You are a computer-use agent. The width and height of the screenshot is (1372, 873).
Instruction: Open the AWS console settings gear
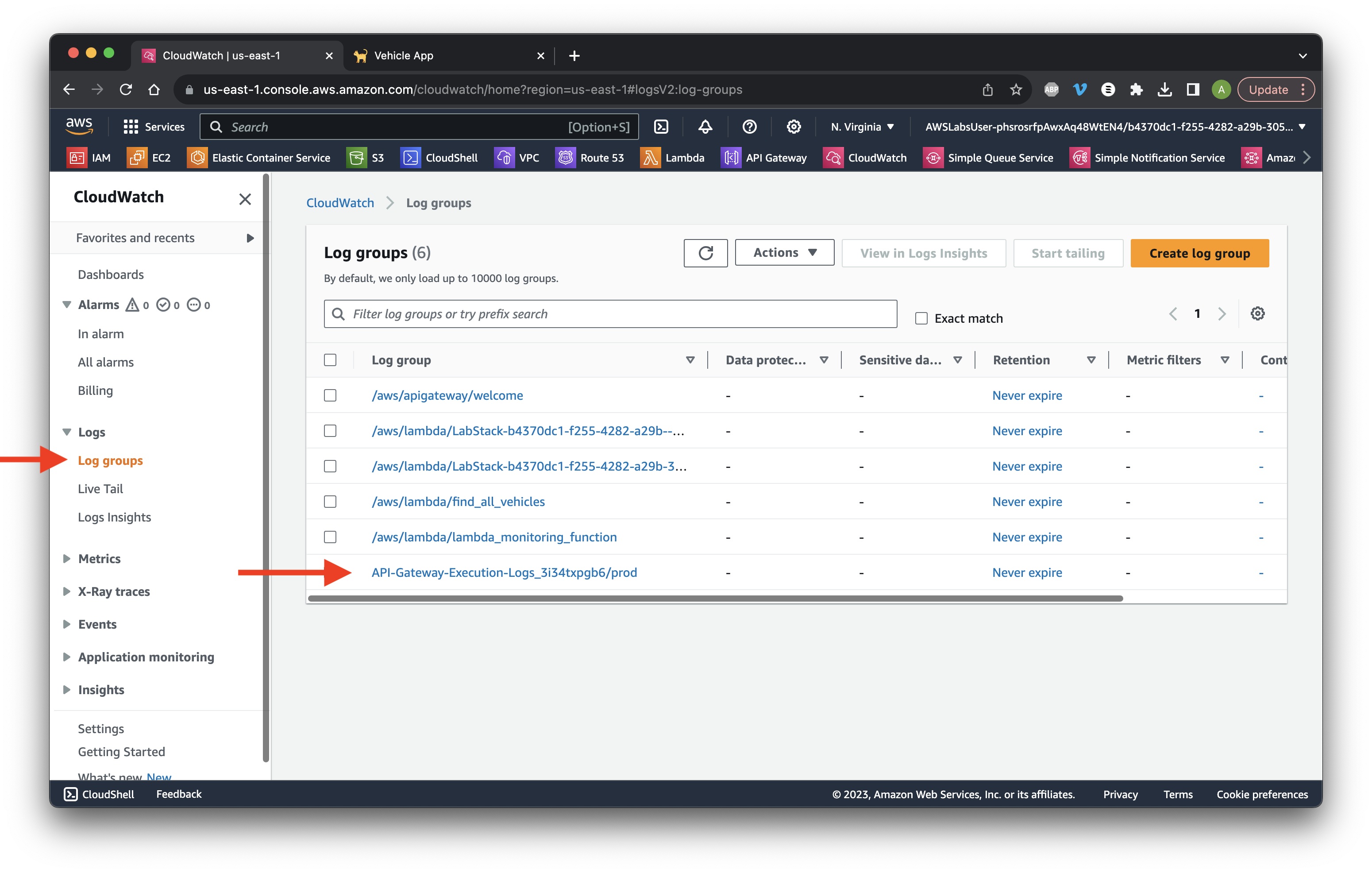[x=793, y=127]
